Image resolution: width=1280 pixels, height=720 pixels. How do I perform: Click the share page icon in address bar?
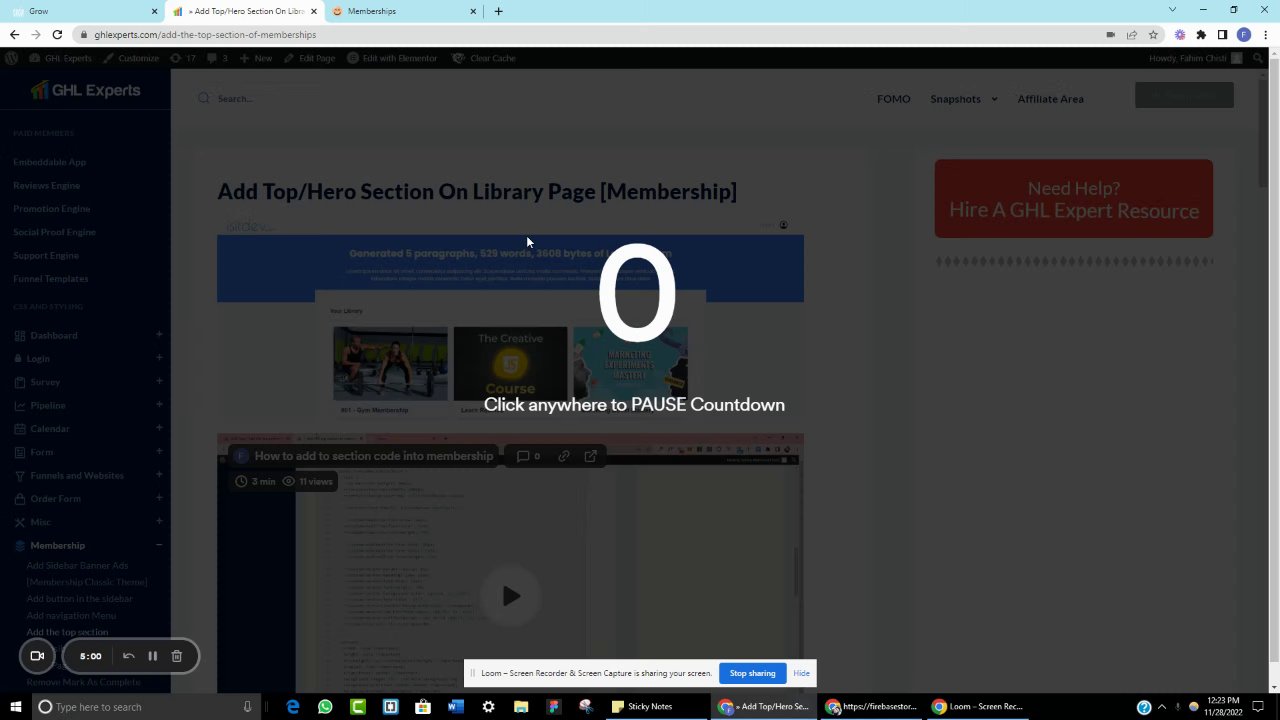1131,34
